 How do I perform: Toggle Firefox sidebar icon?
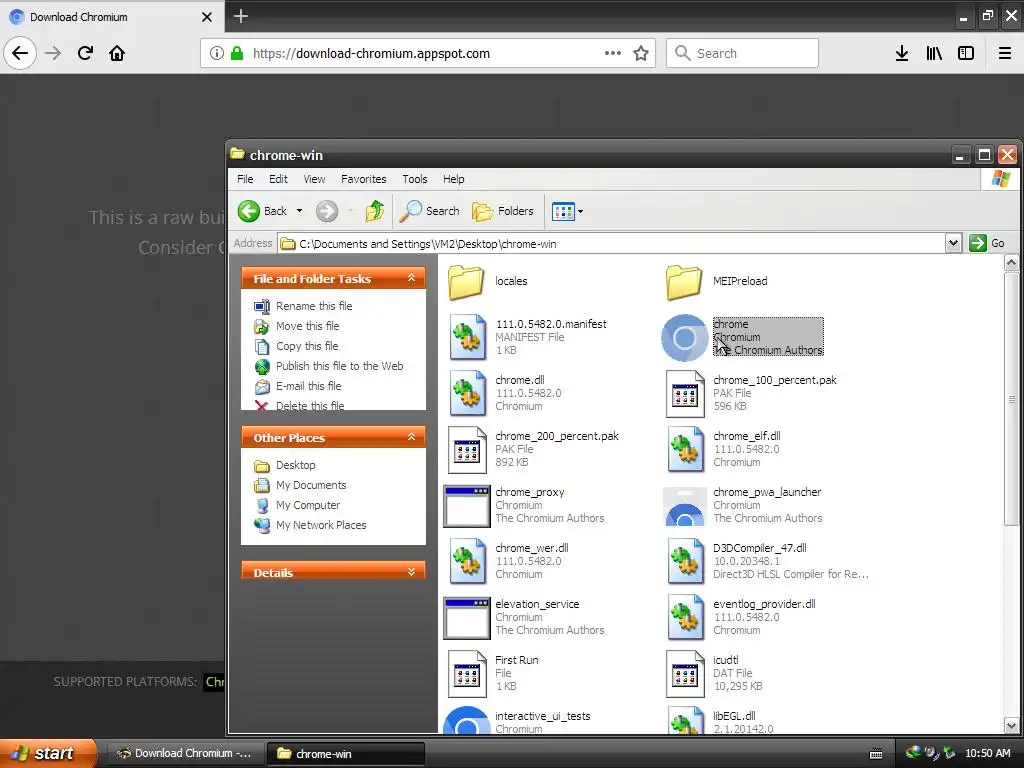966,54
